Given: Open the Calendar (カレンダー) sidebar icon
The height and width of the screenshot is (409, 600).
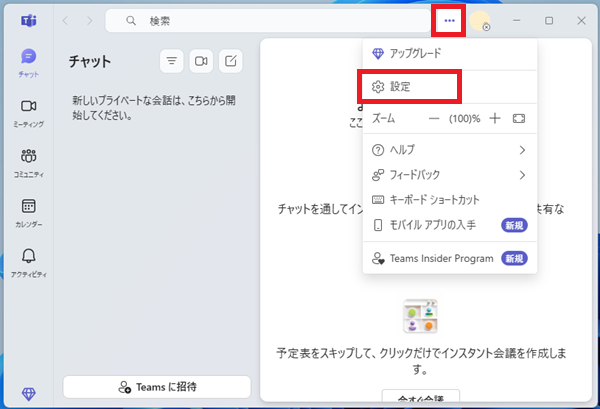Looking at the screenshot, I should (29, 213).
